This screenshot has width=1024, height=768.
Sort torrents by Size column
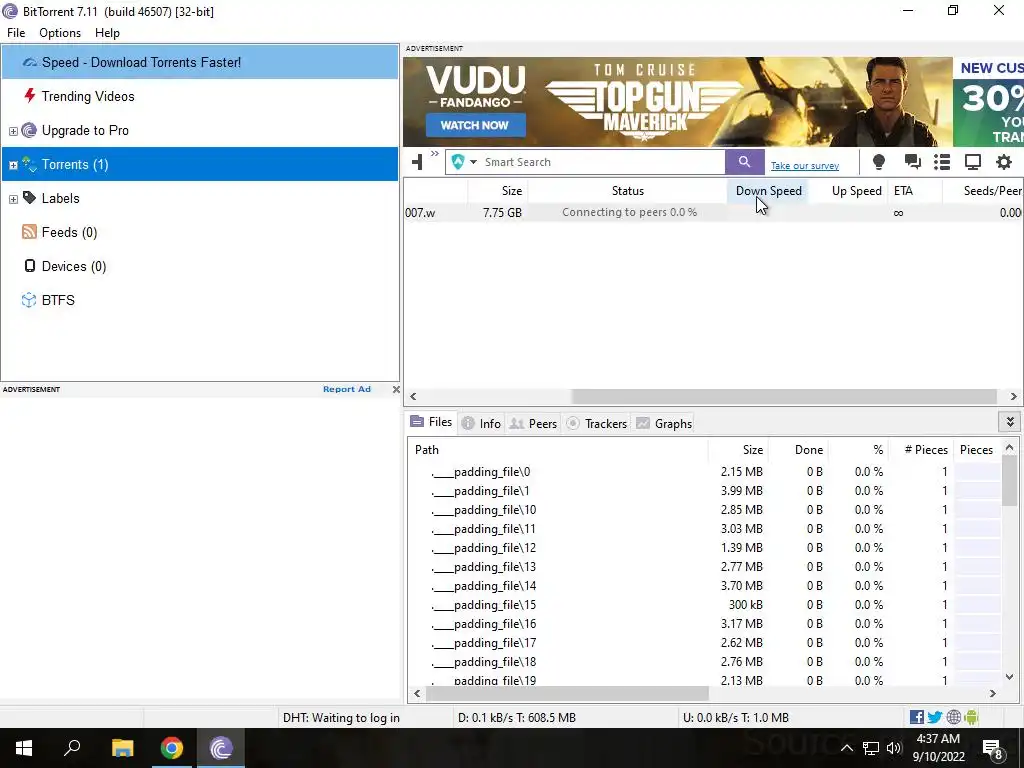tap(498, 191)
